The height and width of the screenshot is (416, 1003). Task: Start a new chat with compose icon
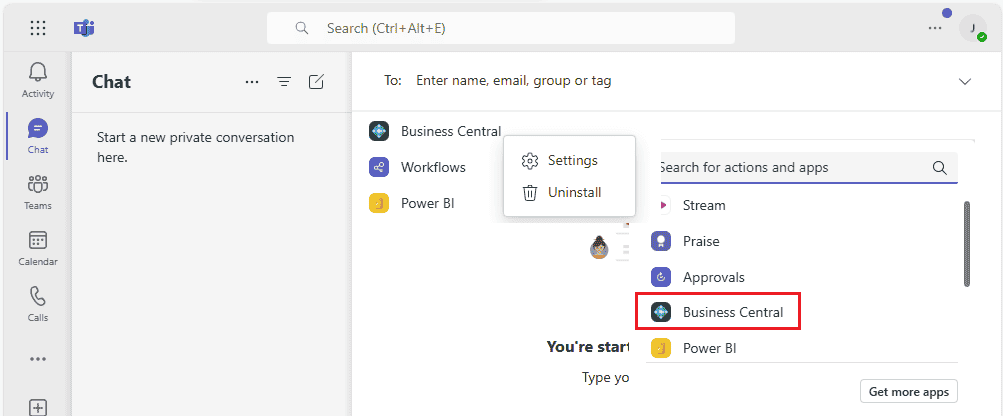click(x=316, y=82)
